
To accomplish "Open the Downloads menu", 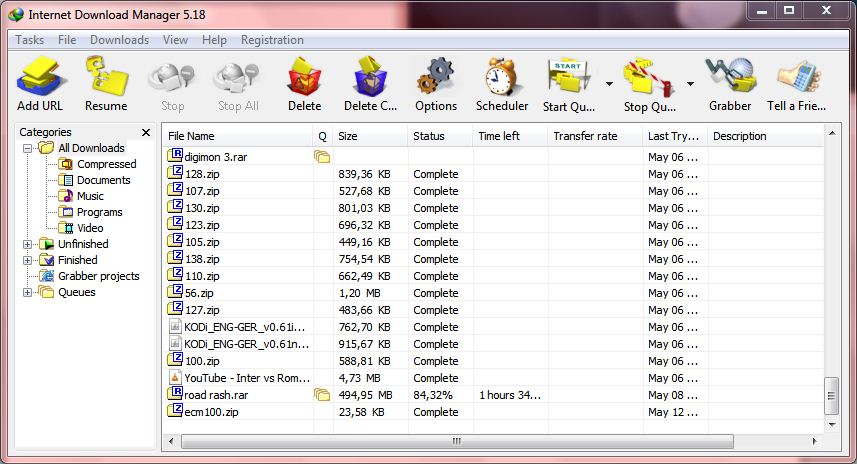I will [119, 40].
